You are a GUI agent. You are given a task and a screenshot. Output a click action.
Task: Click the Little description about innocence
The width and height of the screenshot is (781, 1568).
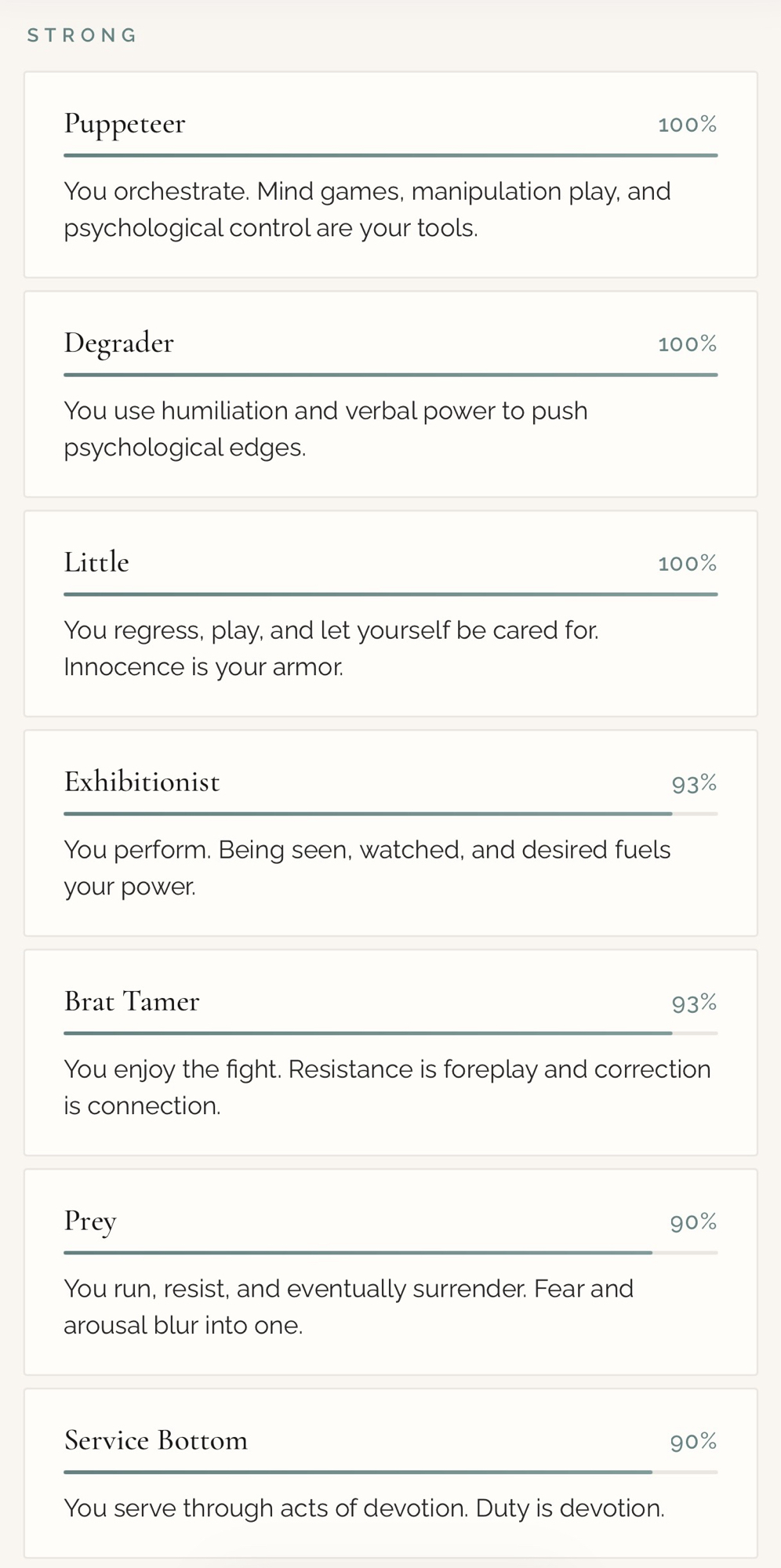pyautogui.click(x=331, y=648)
